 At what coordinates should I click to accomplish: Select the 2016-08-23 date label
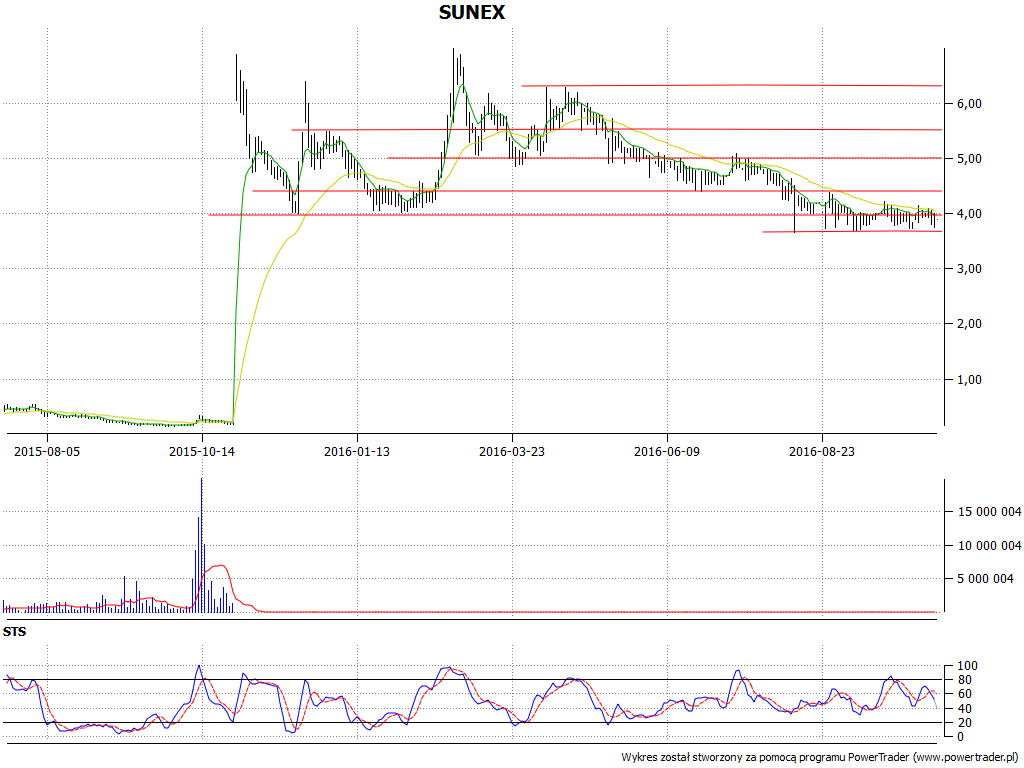[x=822, y=451]
